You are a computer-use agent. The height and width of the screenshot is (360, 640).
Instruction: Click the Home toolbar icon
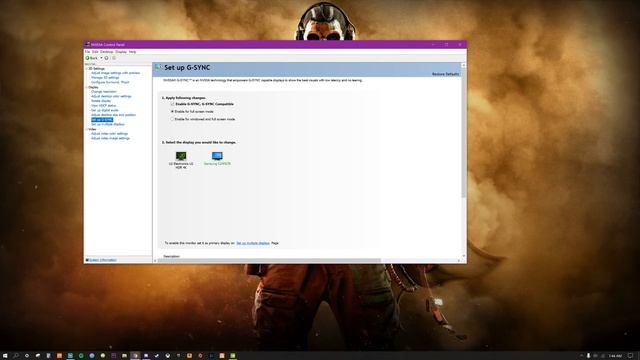click(114, 58)
